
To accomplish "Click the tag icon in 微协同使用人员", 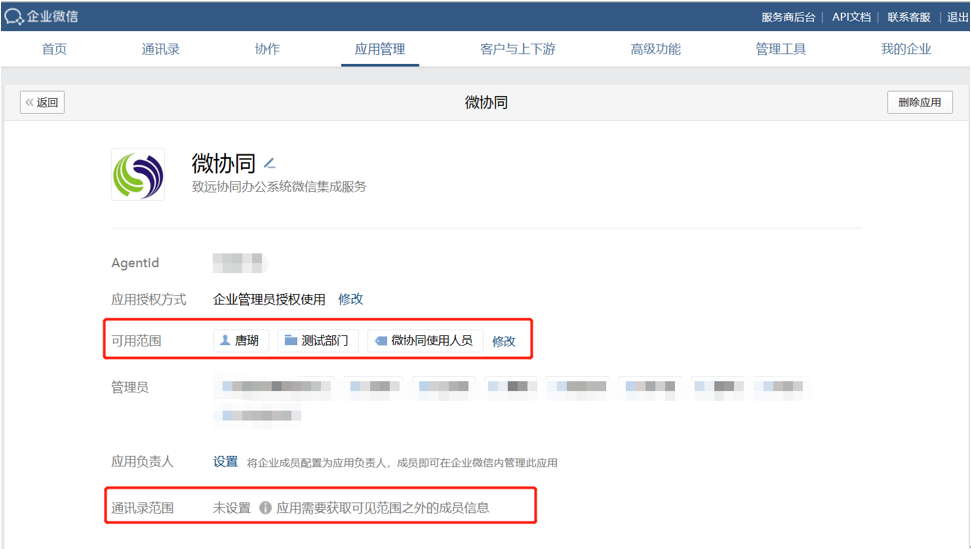I will pyautogui.click(x=381, y=340).
